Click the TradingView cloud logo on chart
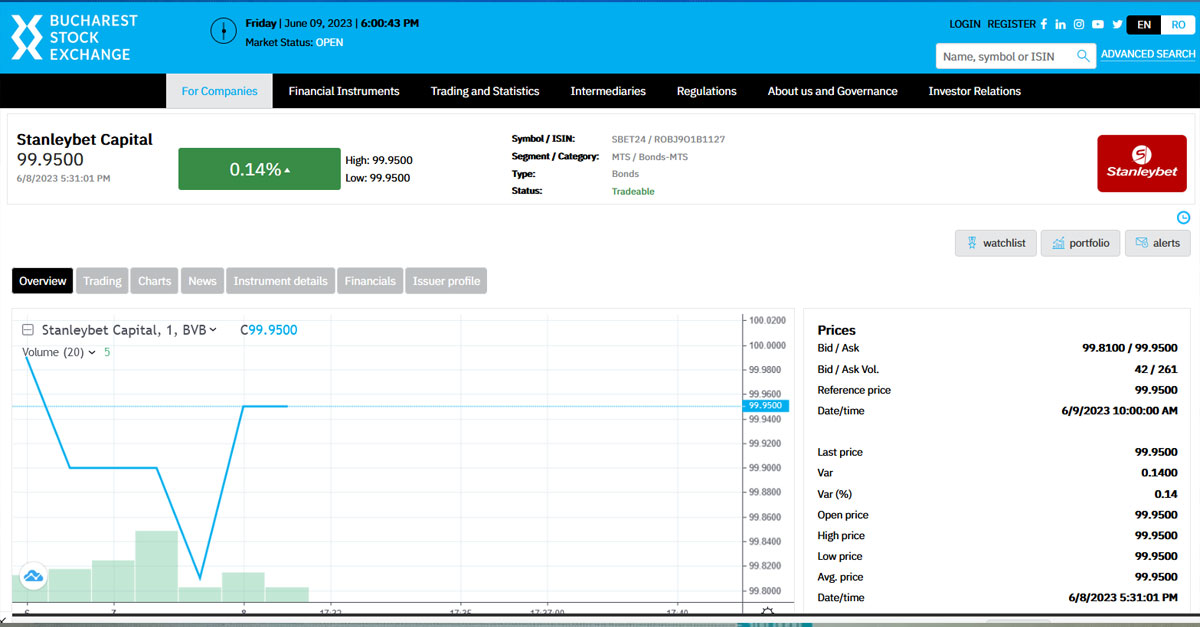 point(33,576)
